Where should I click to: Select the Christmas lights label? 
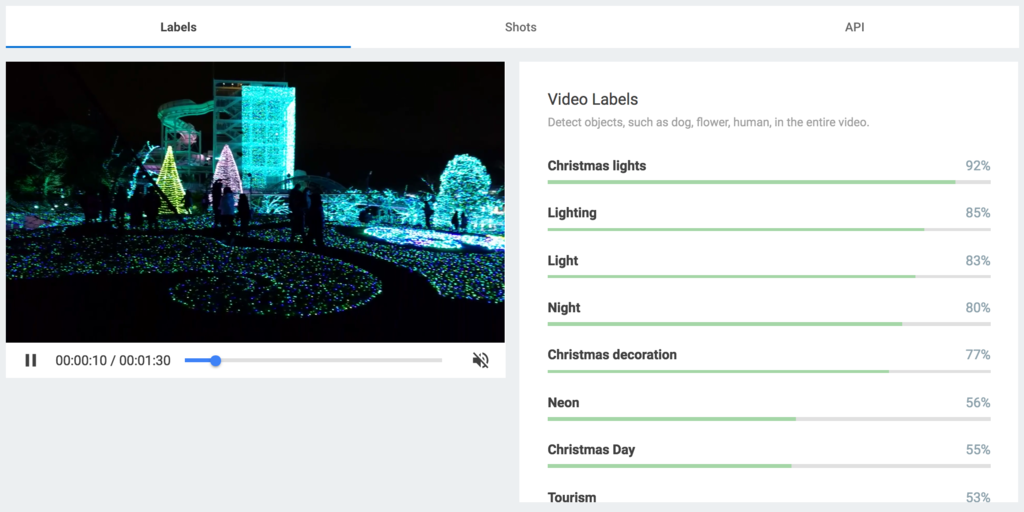click(x=597, y=166)
